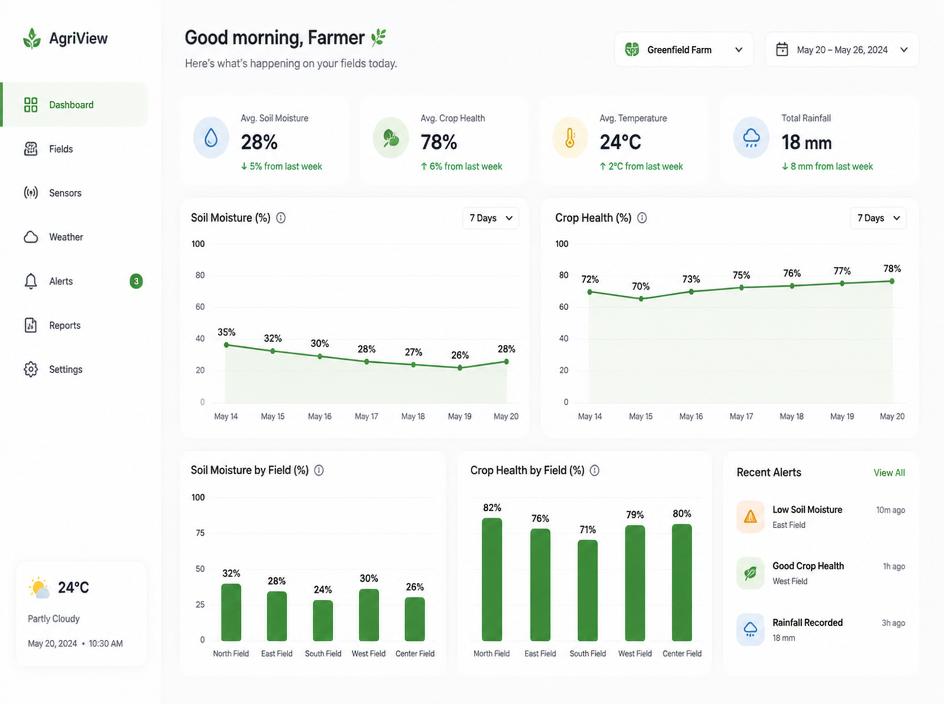Open the Greenfield Farm dropdown
Image resolution: width=944 pixels, height=704 pixels.
pos(684,49)
